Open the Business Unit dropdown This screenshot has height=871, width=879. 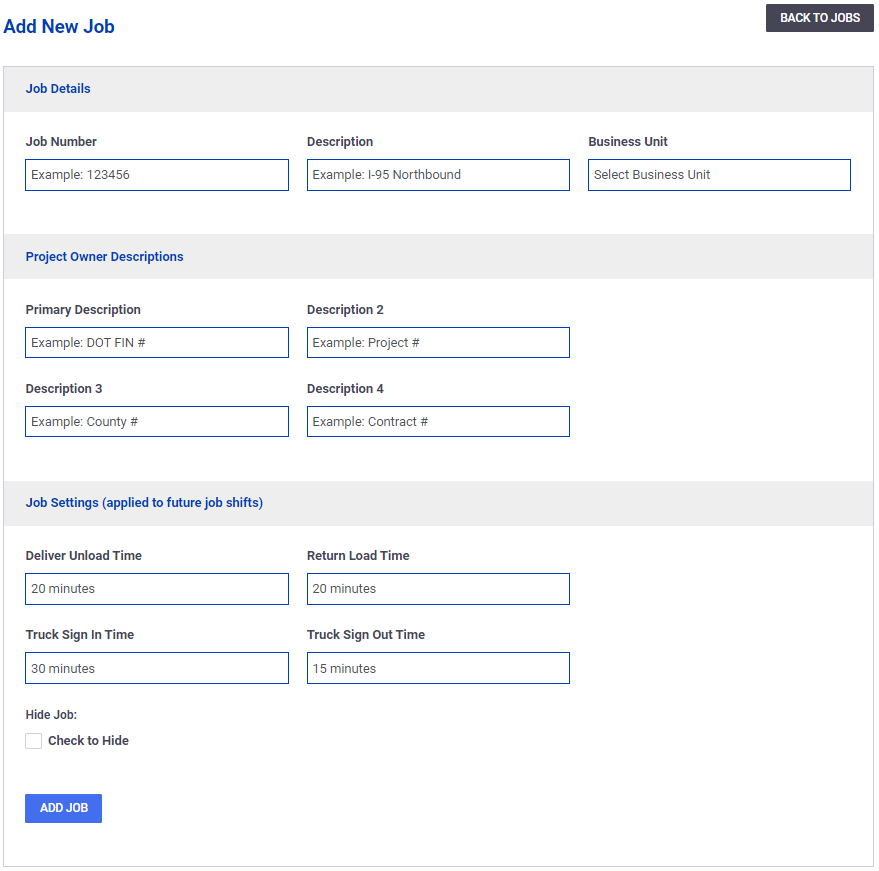tap(719, 175)
